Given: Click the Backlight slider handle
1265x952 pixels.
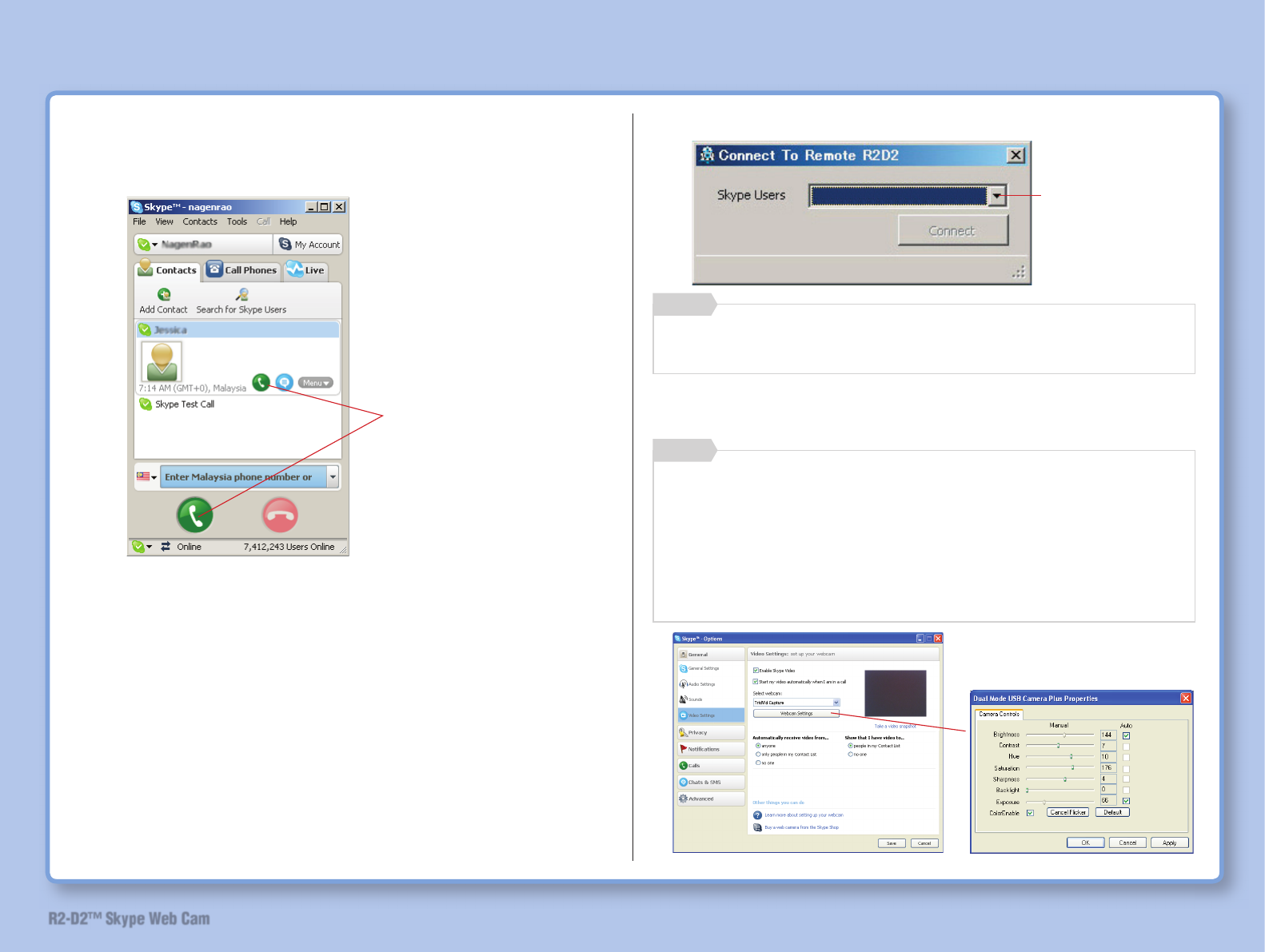Looking at the screenshot, I should pos(1028,790).
